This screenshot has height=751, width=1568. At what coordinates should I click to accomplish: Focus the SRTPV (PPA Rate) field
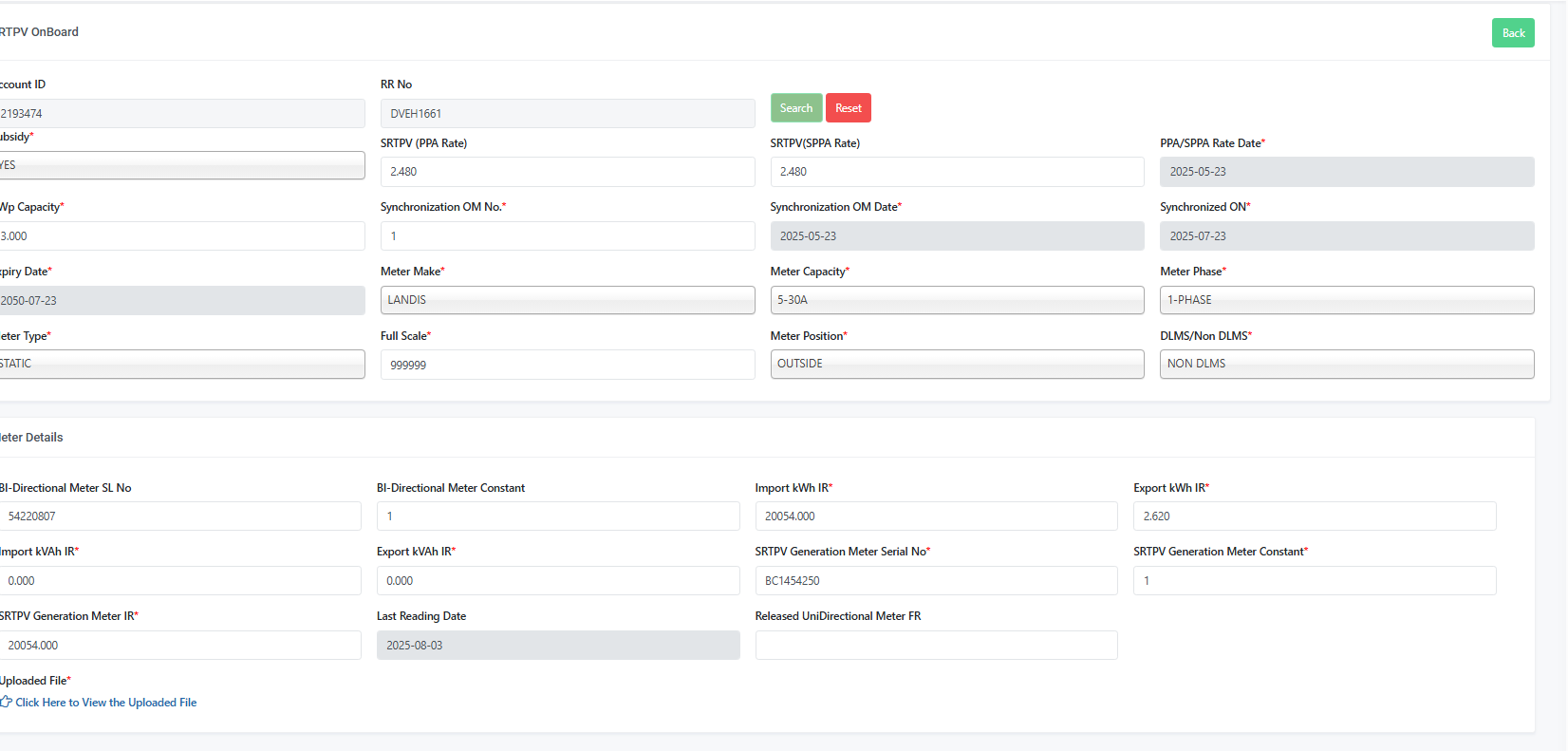[x=567, y=172]
